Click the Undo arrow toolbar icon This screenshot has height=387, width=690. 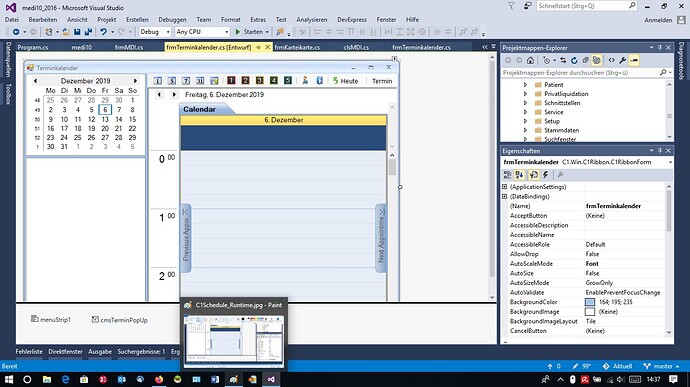(103, 32)
